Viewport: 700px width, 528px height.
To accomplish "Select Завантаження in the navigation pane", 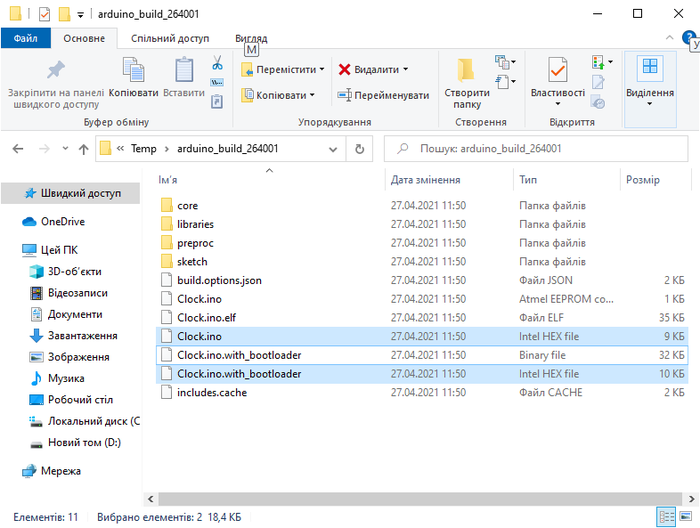I will point(82,336).
